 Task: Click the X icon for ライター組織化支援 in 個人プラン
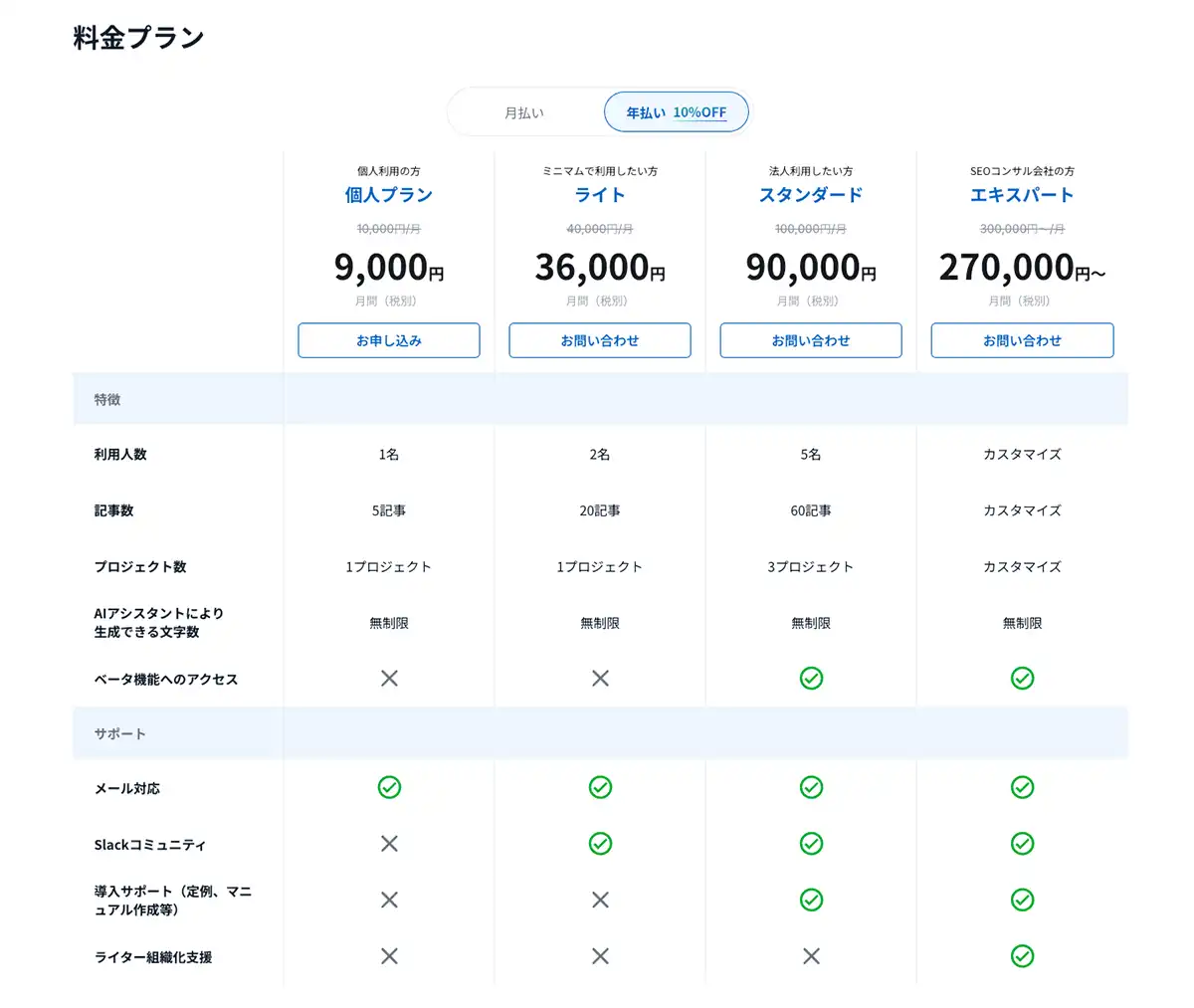389,955
